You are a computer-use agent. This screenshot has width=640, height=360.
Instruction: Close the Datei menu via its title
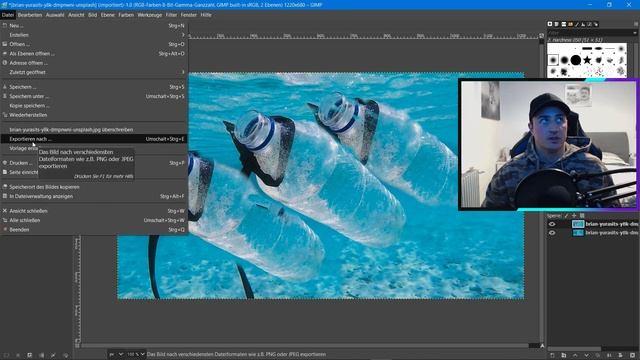tap(8, 15)
